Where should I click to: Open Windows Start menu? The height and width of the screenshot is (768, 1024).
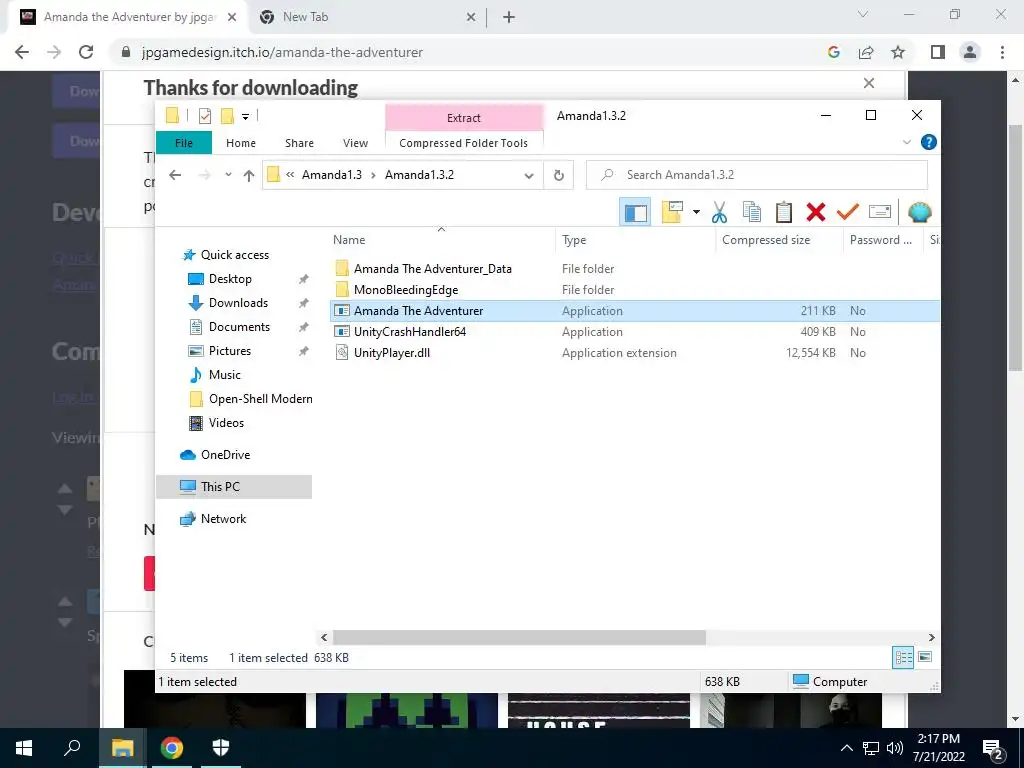(x=24, y=748)
